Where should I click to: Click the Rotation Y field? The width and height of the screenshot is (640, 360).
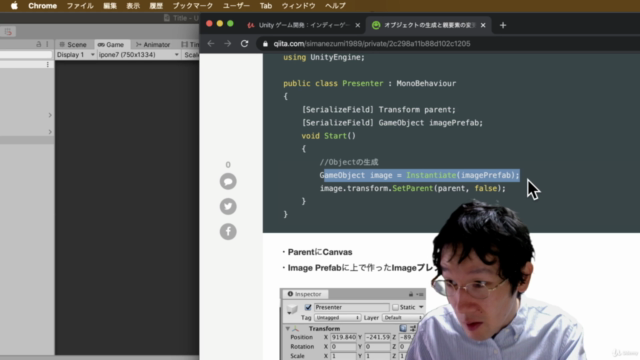[378, 347]
